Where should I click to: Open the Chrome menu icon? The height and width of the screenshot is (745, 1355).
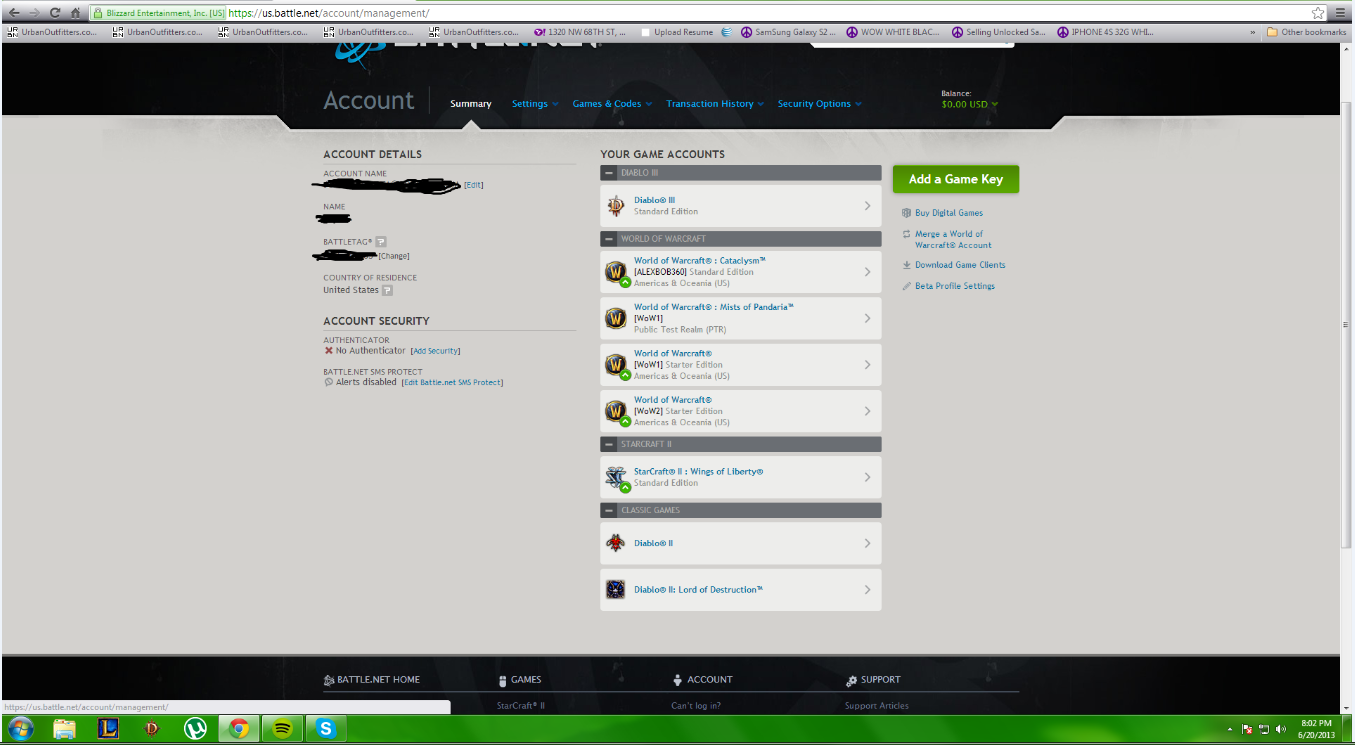point(1341,13)
